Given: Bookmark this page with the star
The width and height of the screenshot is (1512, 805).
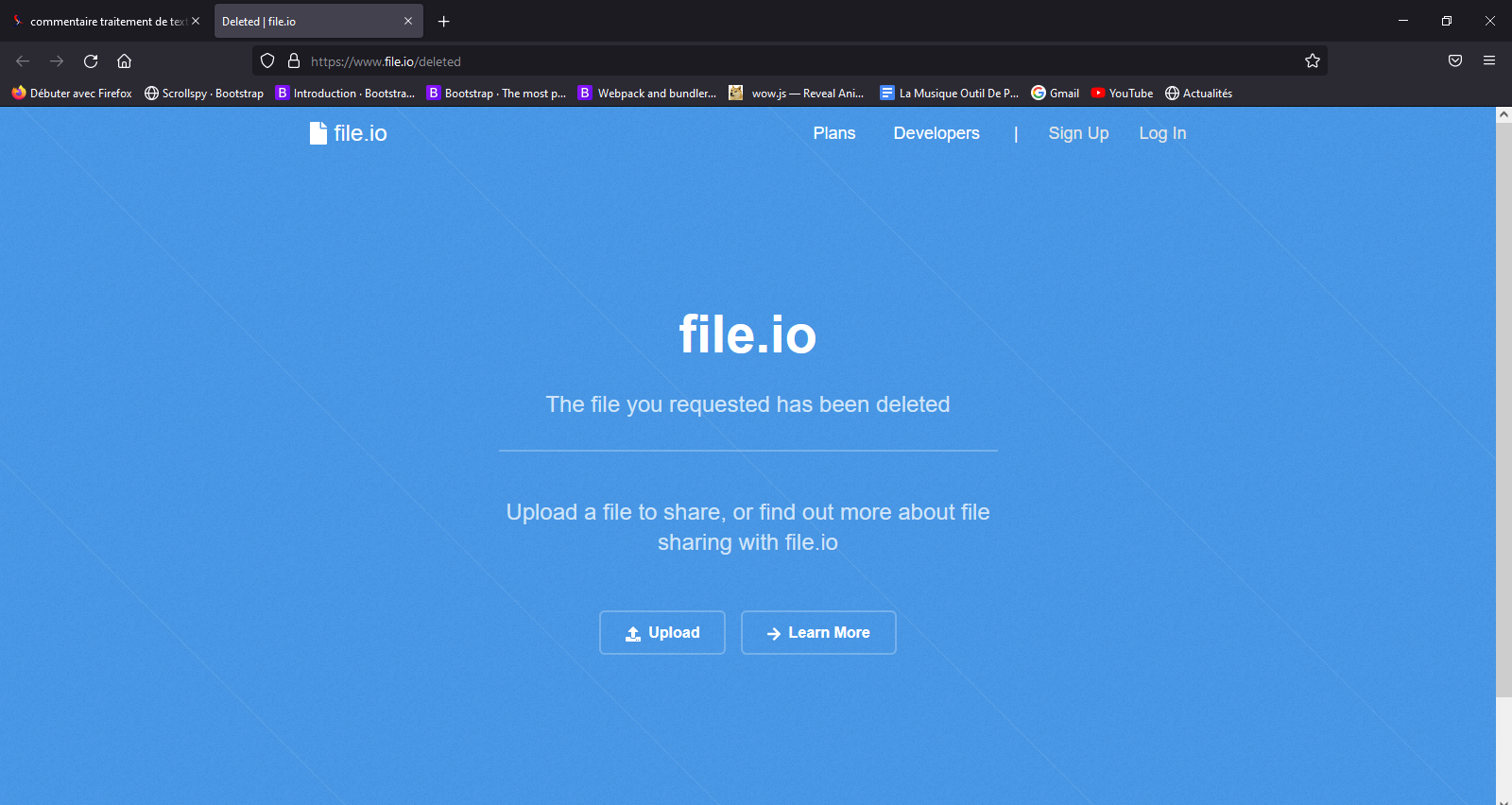Looking at the screenshot, I should point(1313,61).
